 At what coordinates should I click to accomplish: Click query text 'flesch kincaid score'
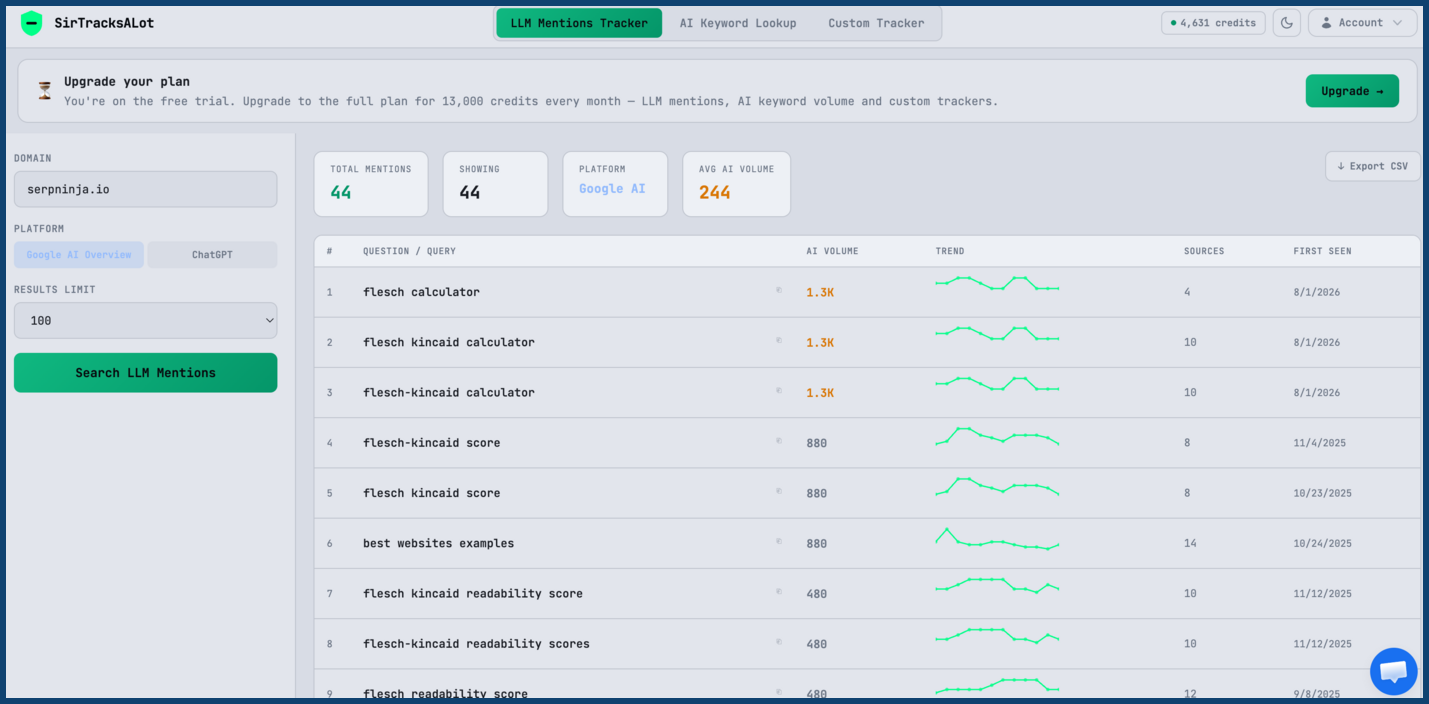click(431, 493)
